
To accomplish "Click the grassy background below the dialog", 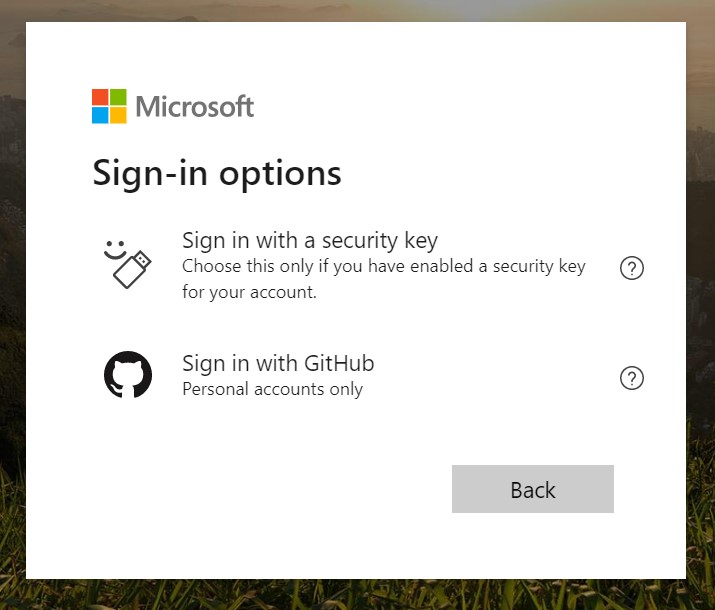I will [x=356, y=595].
